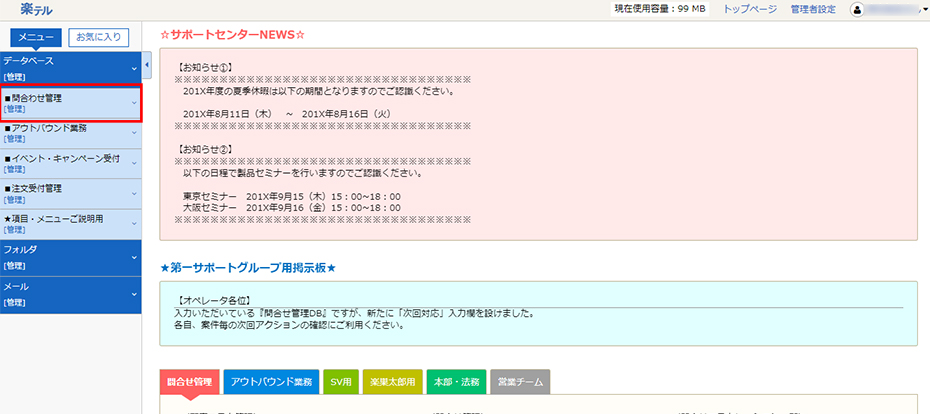Open the 管理者設定 link
The width and height of the screenshot is (930, 414).
pos(812,9)
